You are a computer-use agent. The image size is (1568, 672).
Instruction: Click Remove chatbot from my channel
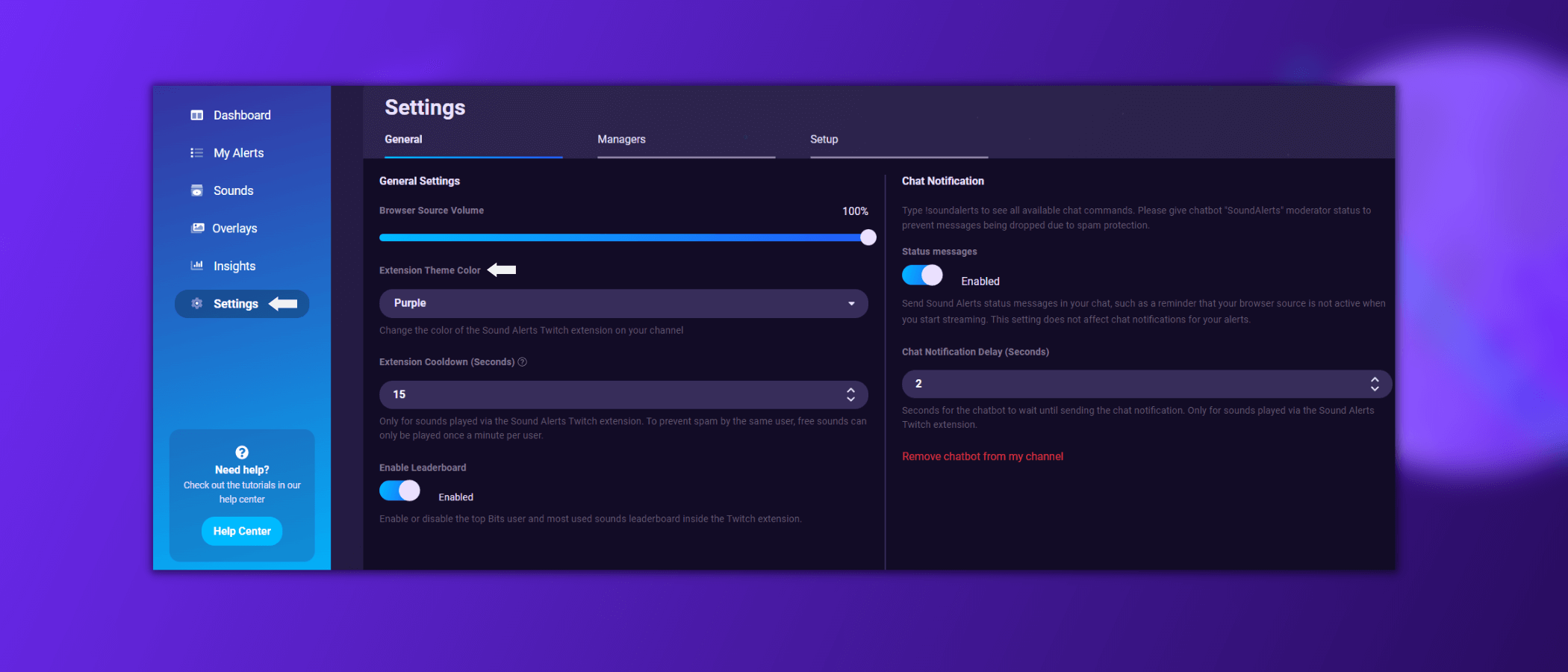pyautogui.click(x=983, y=456)
